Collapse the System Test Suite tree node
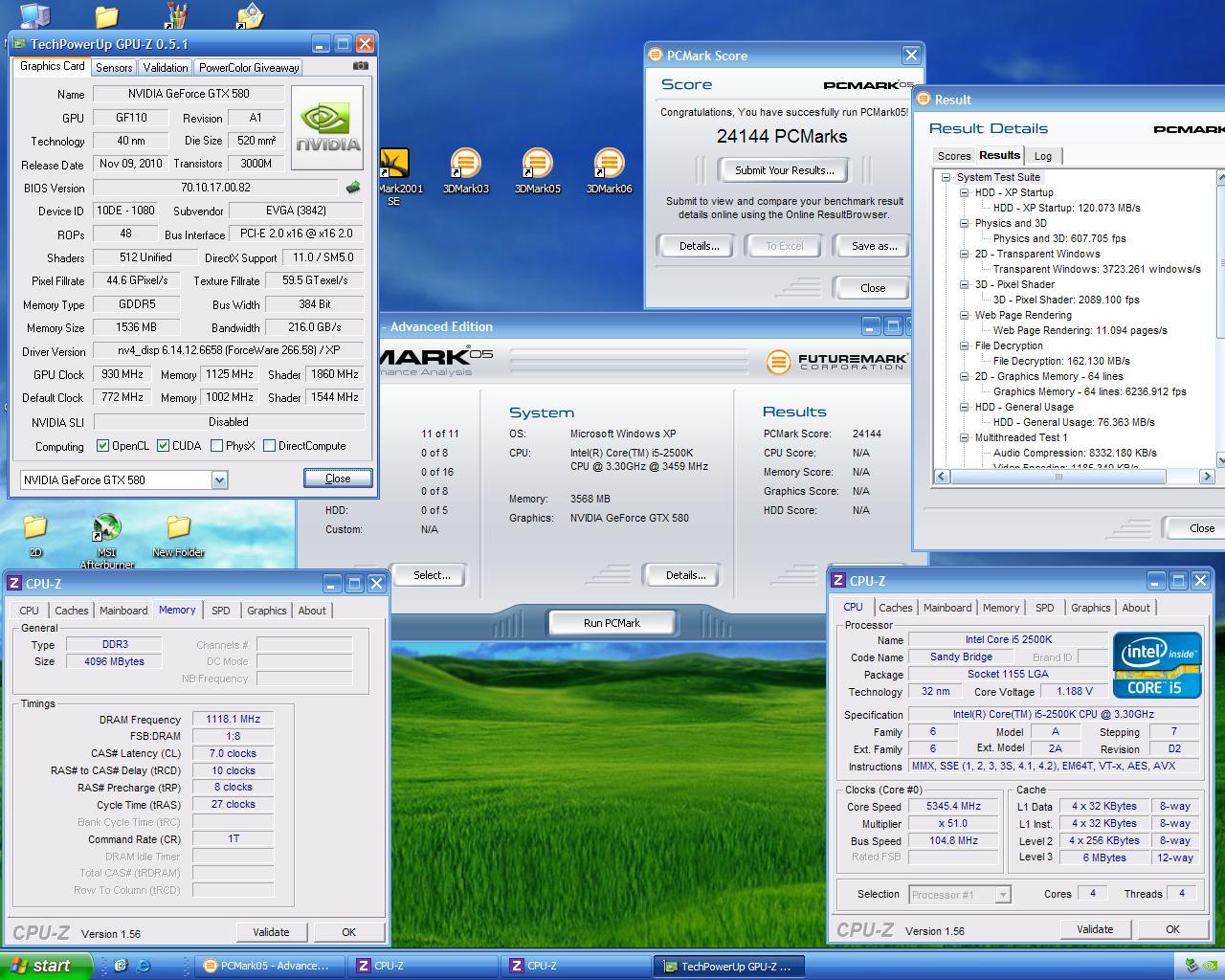1225x980 pixels. pyautogui.click(x=946, y=177)
